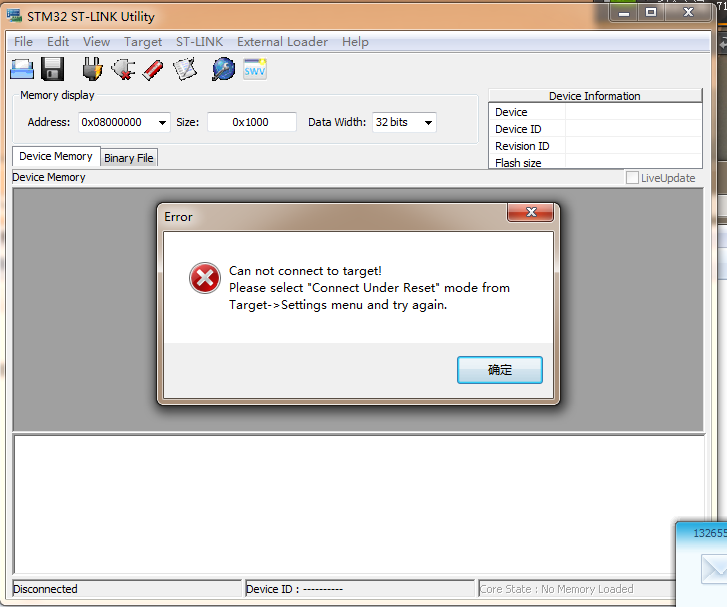Maximize the ST-LINK Utility window
The width and height of the screenshot is (727, 607).
(x=651, y=13)
